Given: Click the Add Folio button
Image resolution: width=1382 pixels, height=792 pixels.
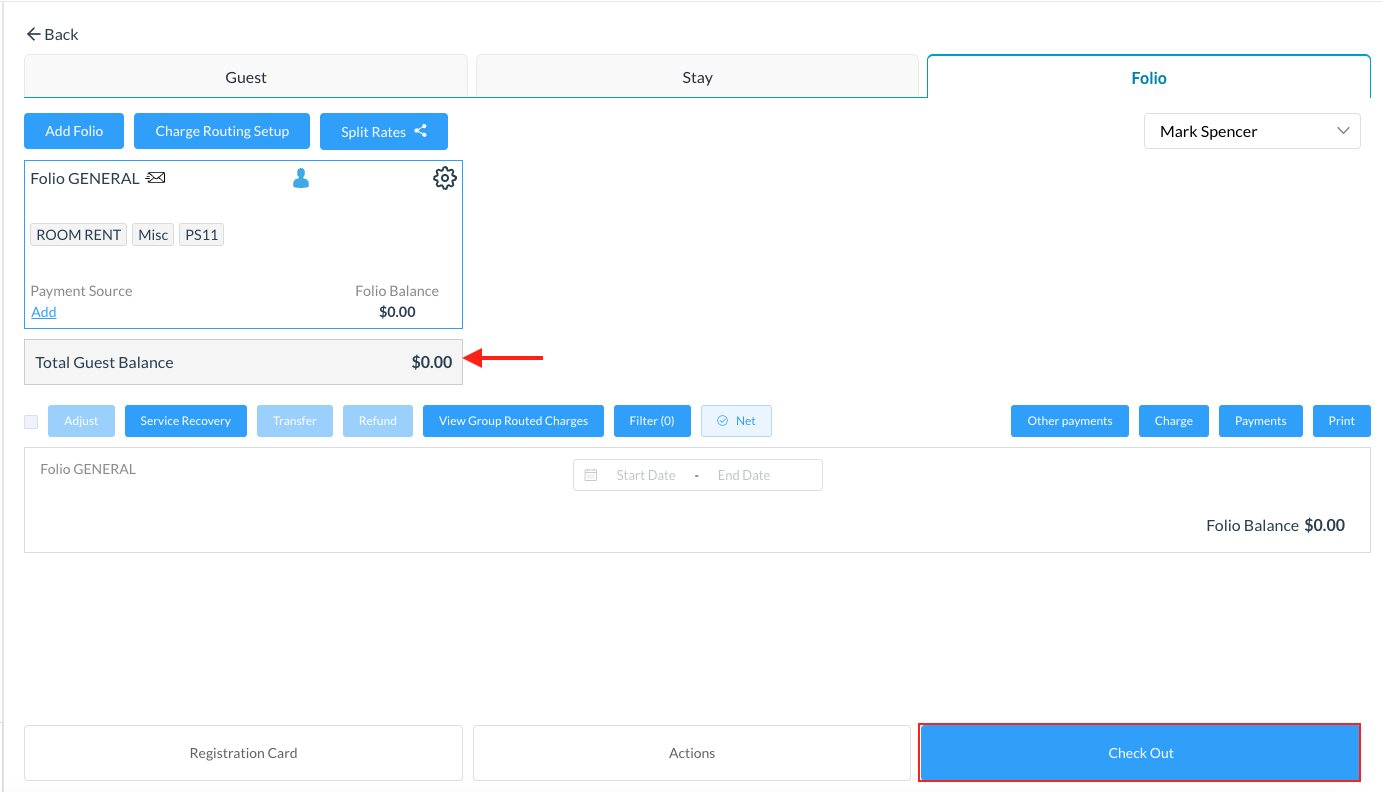Looking at the screenshot, I should click(74, 131).
